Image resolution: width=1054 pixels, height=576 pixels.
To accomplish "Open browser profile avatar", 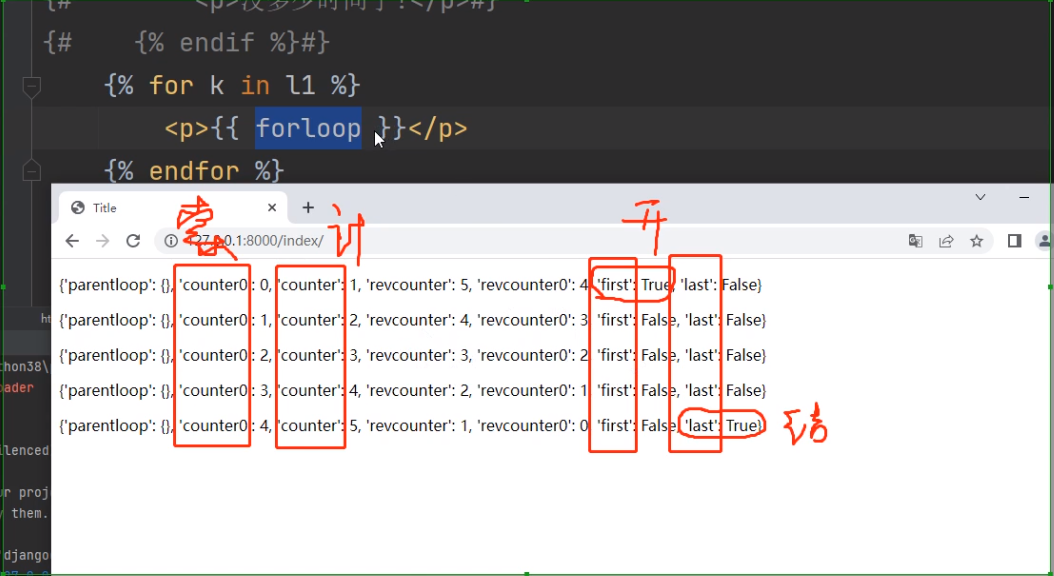I will coord(1045,241).
